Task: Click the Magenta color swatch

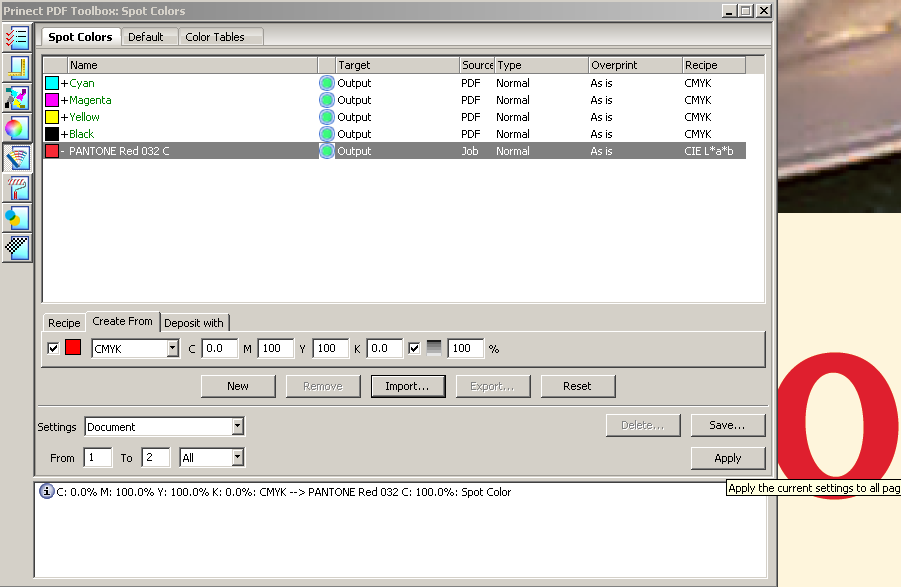Action: click(52, 100)
